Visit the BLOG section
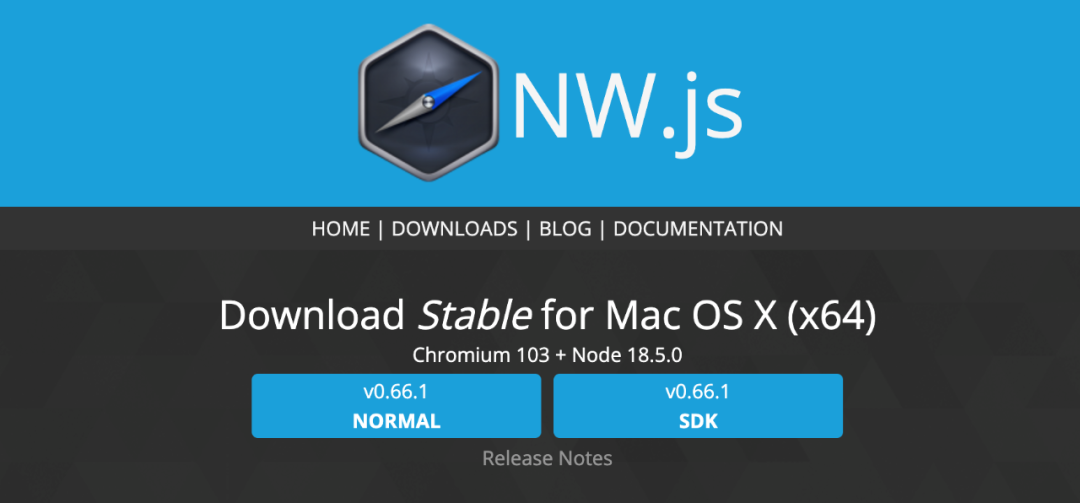The height and width of the screenshot is (503, 1080). coord(565,229)
